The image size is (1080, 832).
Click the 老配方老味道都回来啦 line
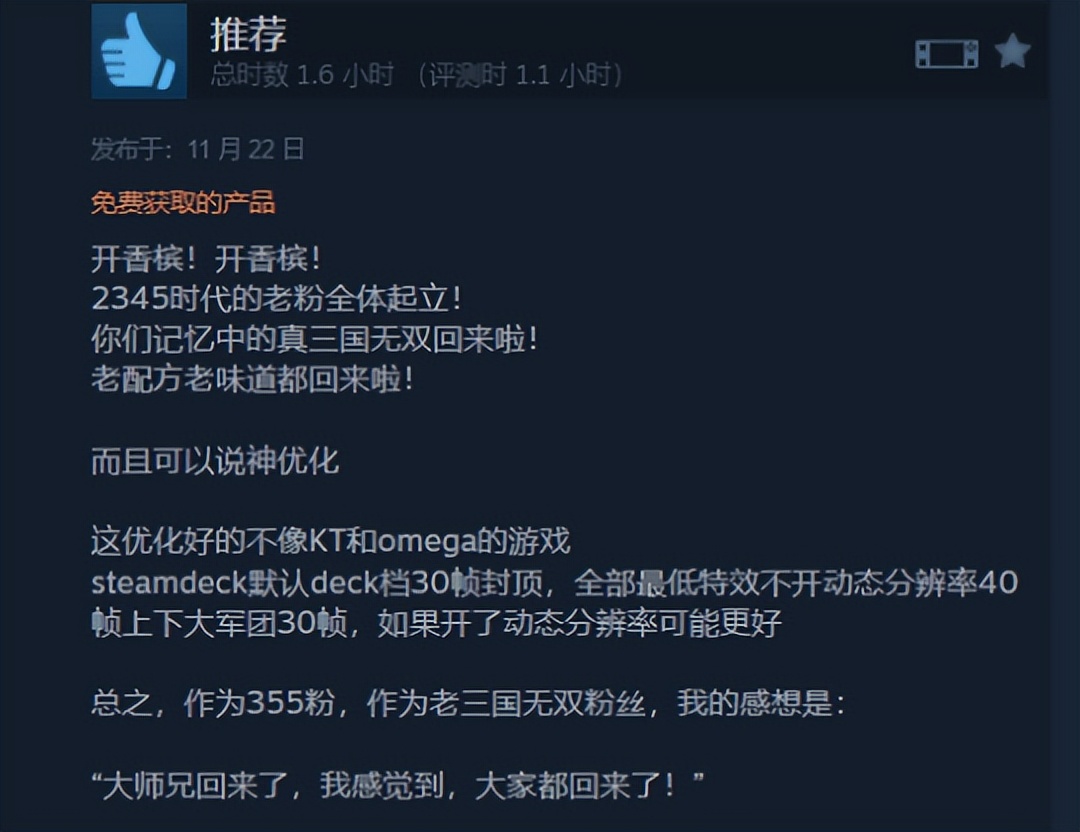click(x=252, y=379)
